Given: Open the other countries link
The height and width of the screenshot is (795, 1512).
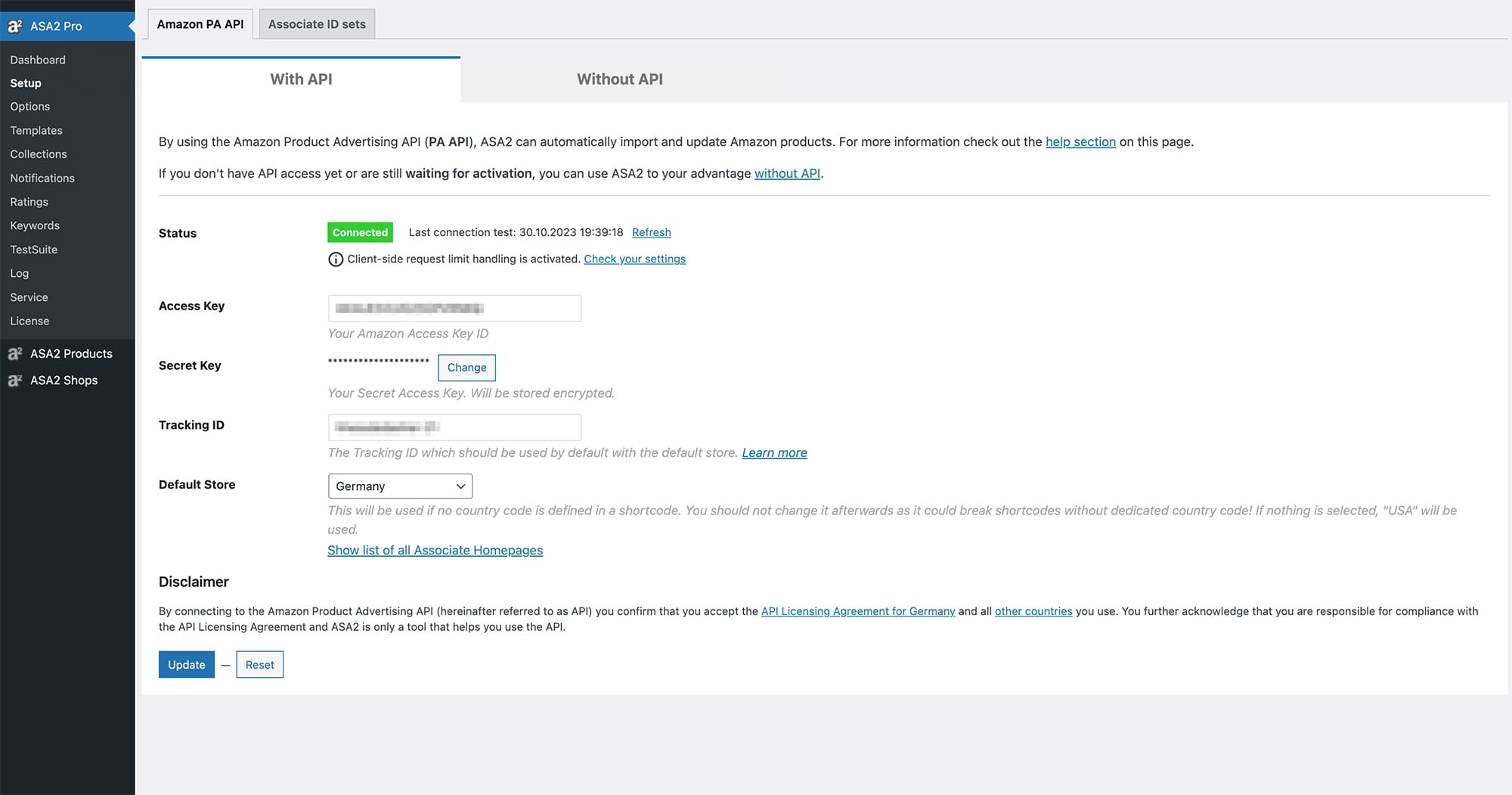Looking at the screenshot, I should [x=1033, y=611].
